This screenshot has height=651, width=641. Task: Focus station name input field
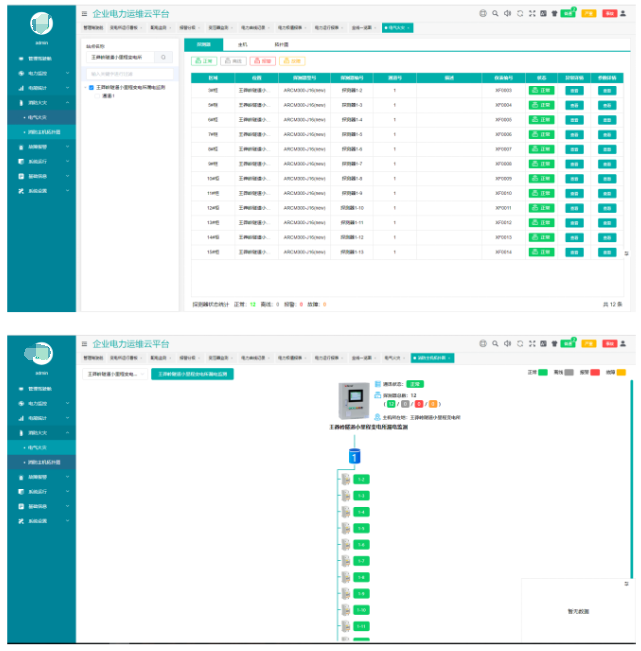[x=120, y=57]
